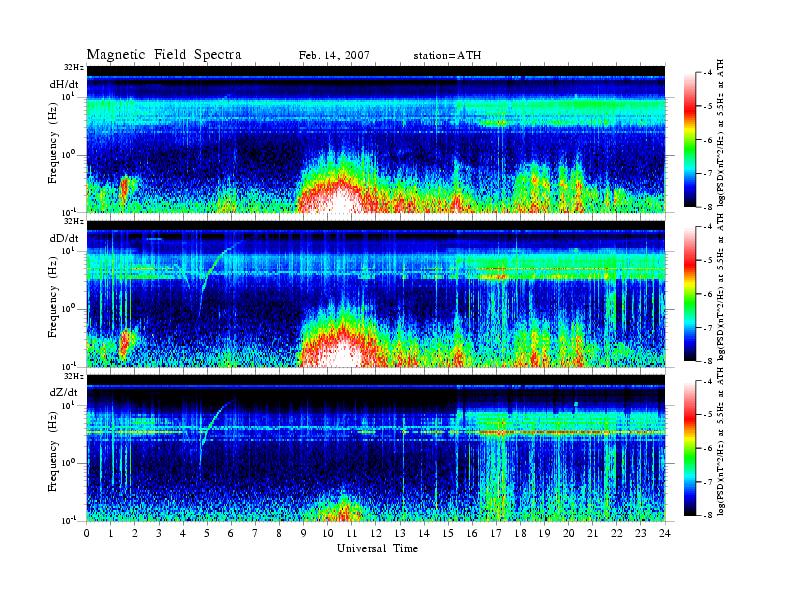The height and width of the screenshot is (612, 792).
Task: Click hour tick label 1 on time axis
Action: (x=111, y=533)
